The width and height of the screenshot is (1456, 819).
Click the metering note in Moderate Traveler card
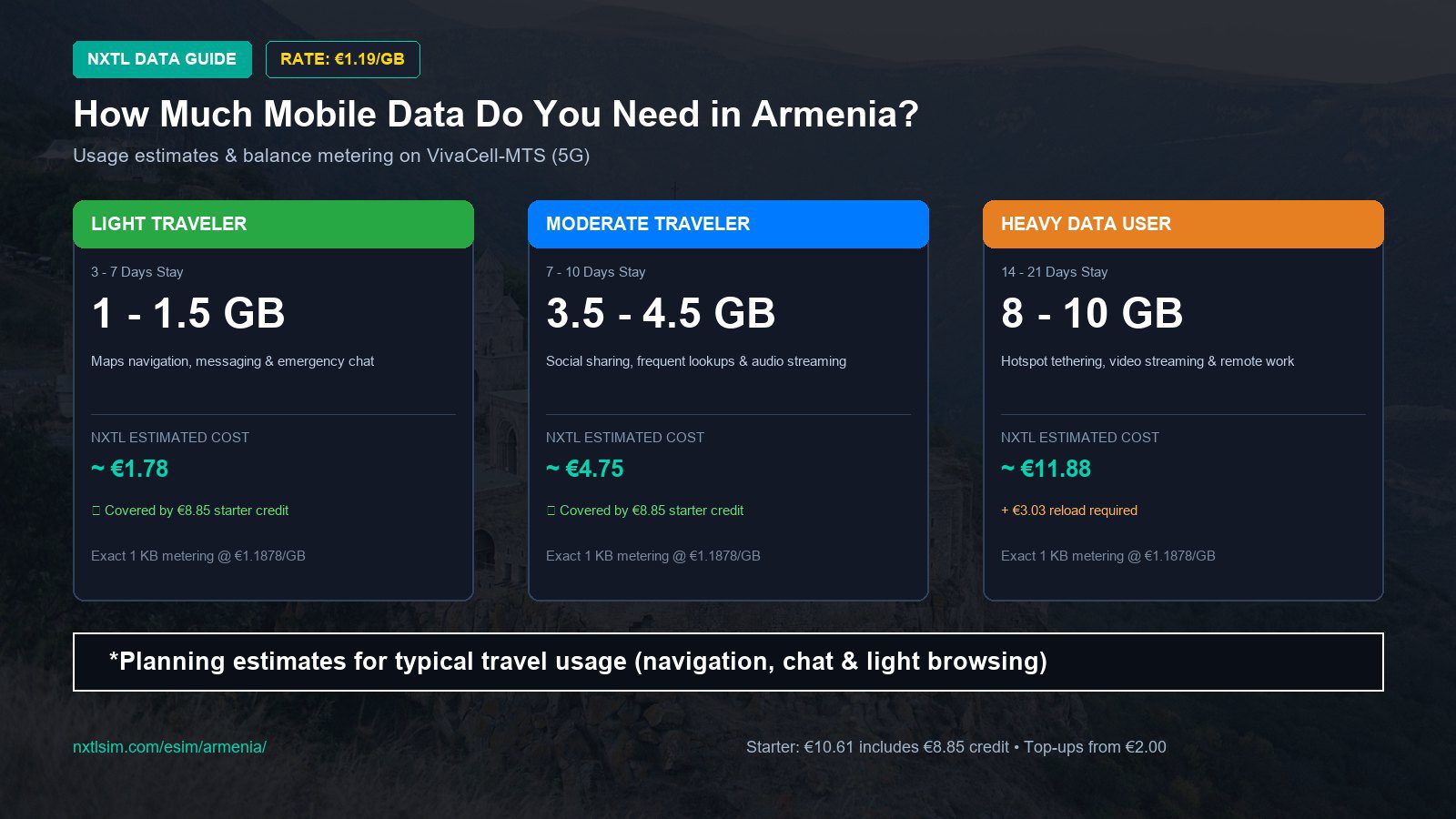(x=653, y=556)
